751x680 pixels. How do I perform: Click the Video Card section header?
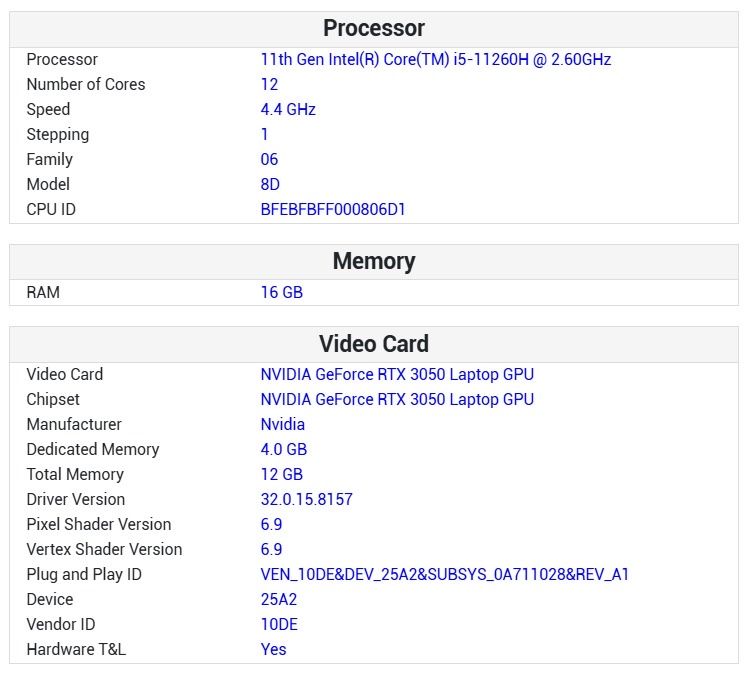click(x=374, y=344)
